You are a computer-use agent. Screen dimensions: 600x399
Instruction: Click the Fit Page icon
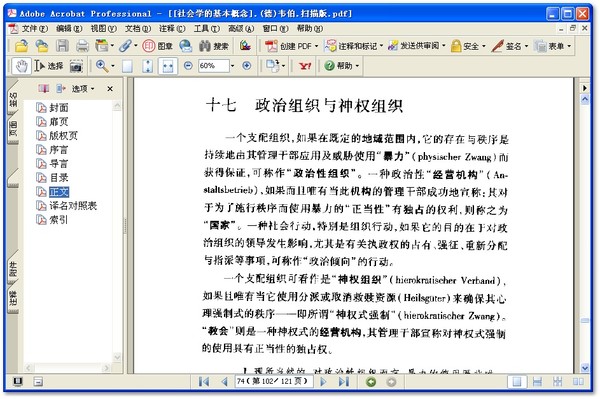pos(148,66)
